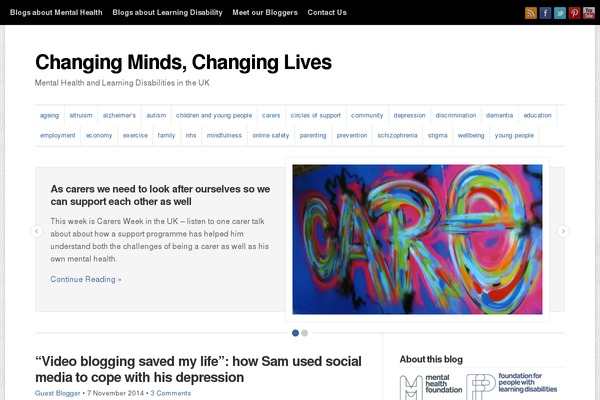Open the YouTube channel icon

(x=589, y=13)
